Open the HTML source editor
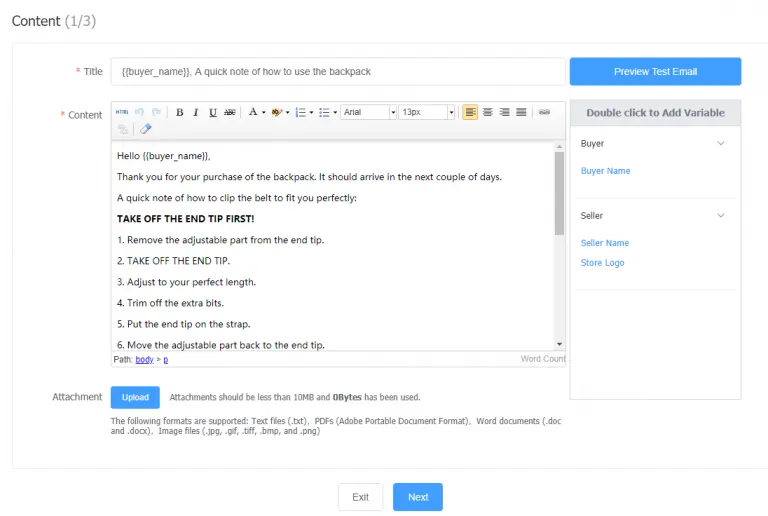The image size is (768, 516). (122, 113)
